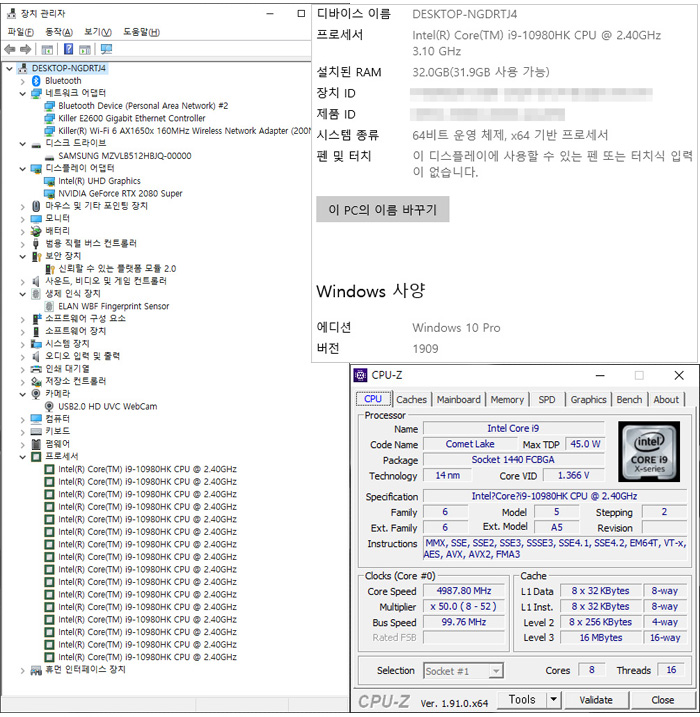700x717 pixels.
Task: Click the Forward arrow in Device Manager toolbar
Action: click(x=26, y=49)
